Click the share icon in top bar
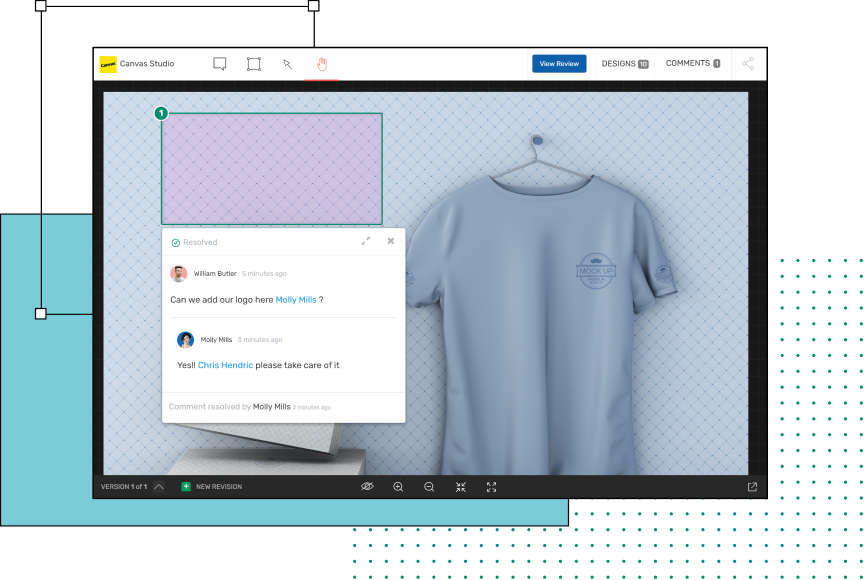 748,64
